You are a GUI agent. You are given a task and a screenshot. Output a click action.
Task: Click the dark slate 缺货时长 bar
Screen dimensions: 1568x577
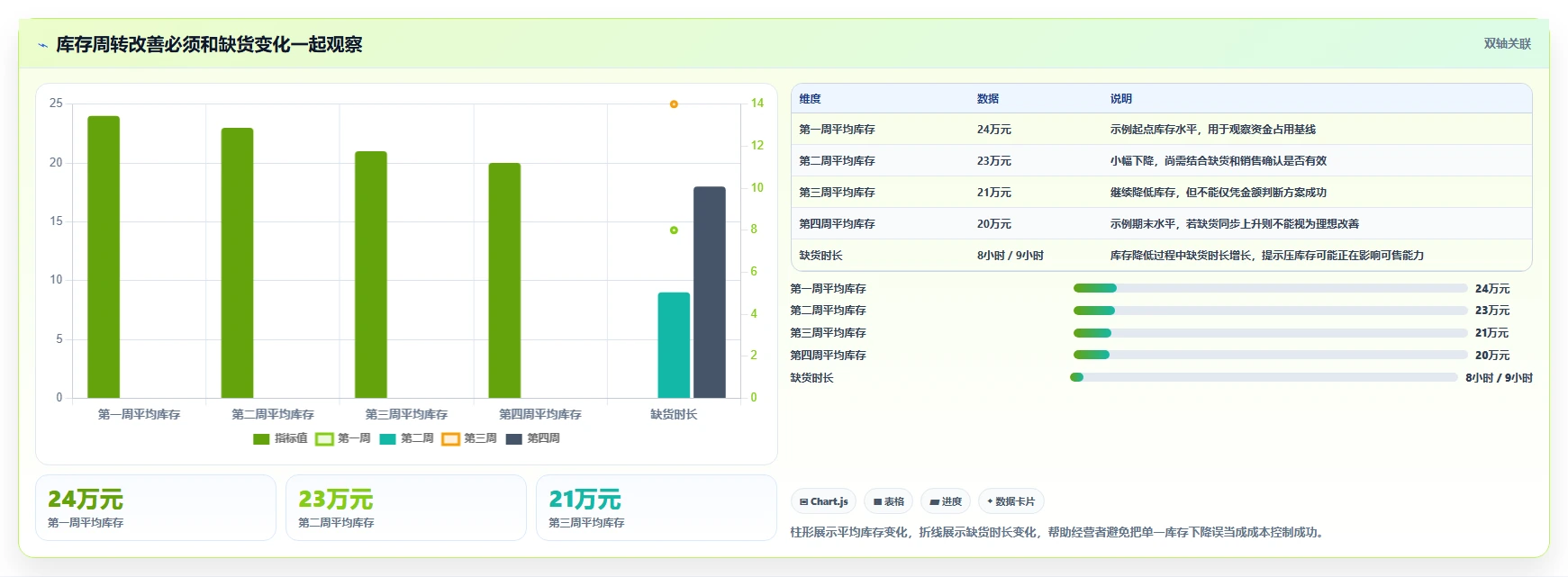click(x=710, y=292)
